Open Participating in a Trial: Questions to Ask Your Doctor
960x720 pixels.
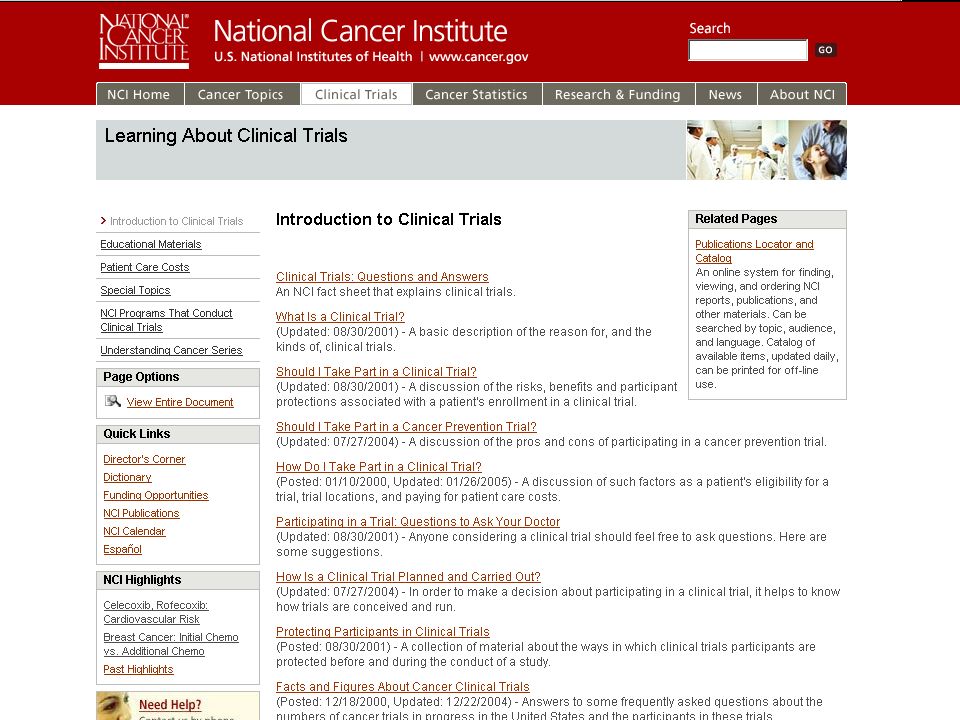[418, 522]
